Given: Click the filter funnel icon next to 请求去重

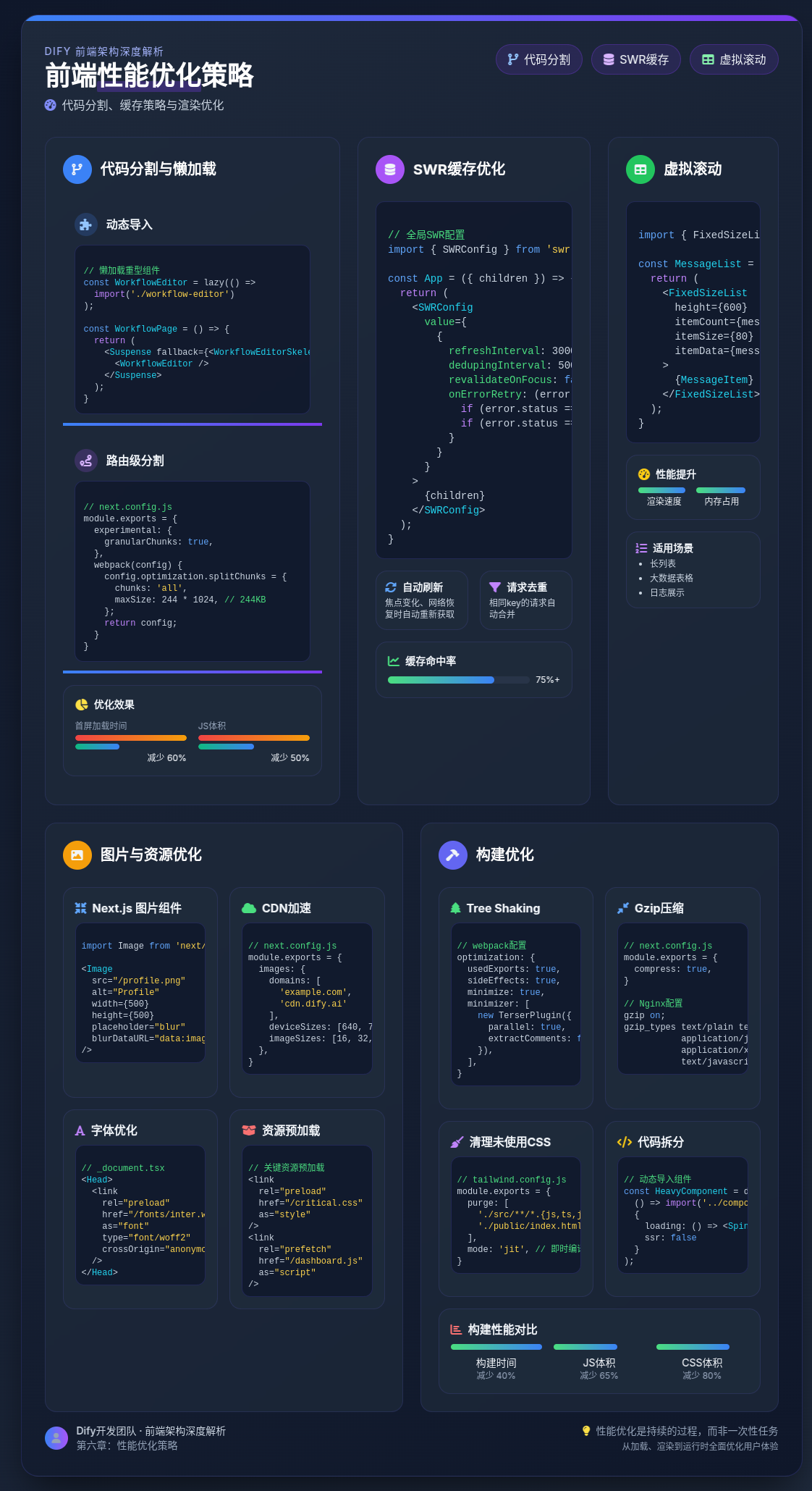Looking at the screenshot, I should (x=495, y=587).
